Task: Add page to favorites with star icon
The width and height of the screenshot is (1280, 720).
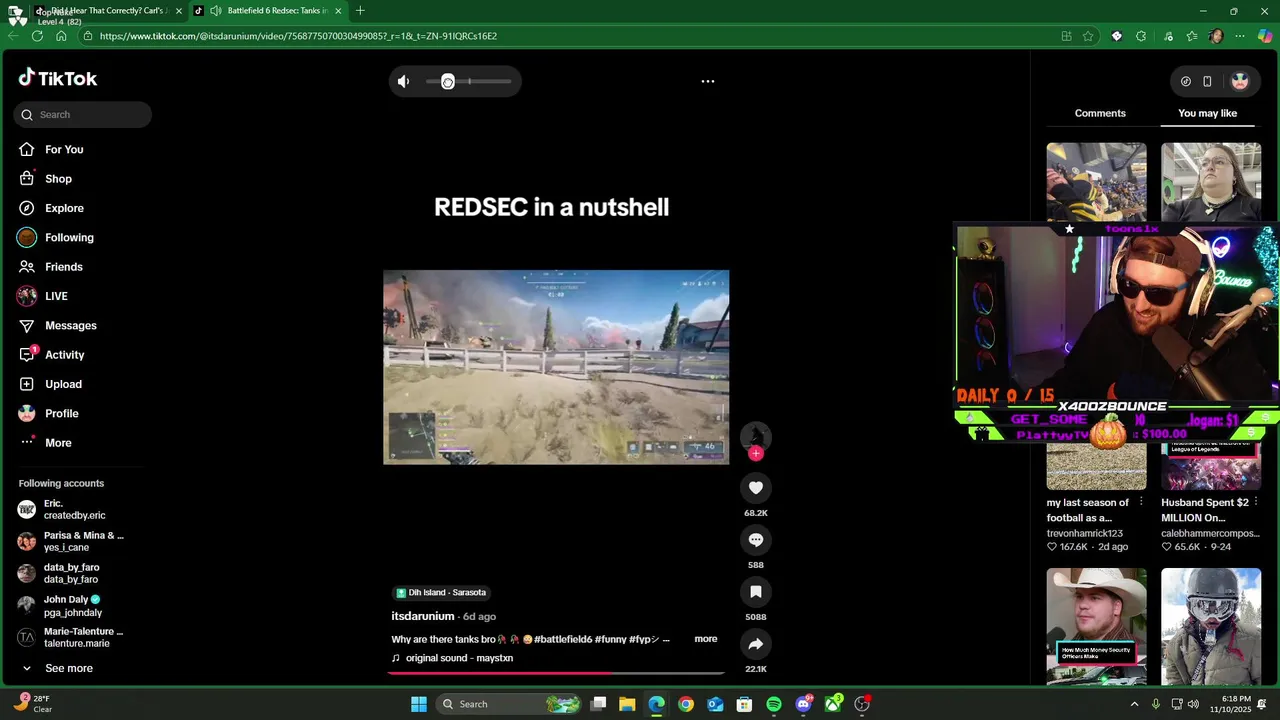Action: (x=1088, y=36)
